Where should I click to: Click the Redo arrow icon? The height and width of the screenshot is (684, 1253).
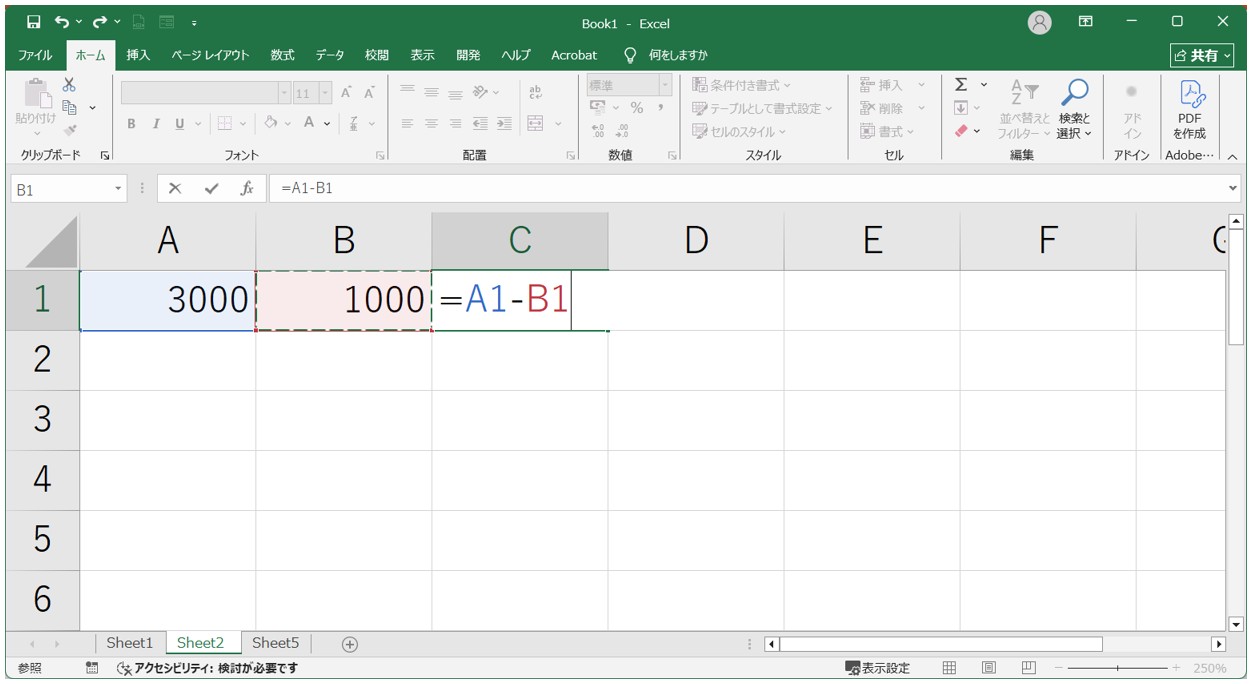tap(100, 22)
